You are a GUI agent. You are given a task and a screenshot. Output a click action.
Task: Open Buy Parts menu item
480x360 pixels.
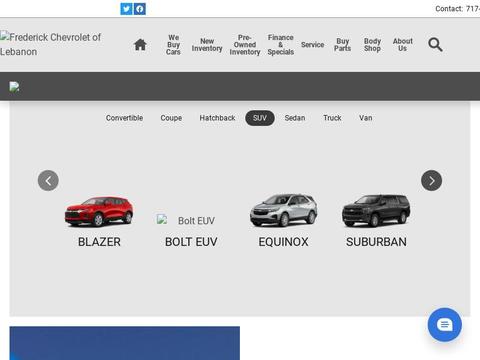click(x=343, y=45)
